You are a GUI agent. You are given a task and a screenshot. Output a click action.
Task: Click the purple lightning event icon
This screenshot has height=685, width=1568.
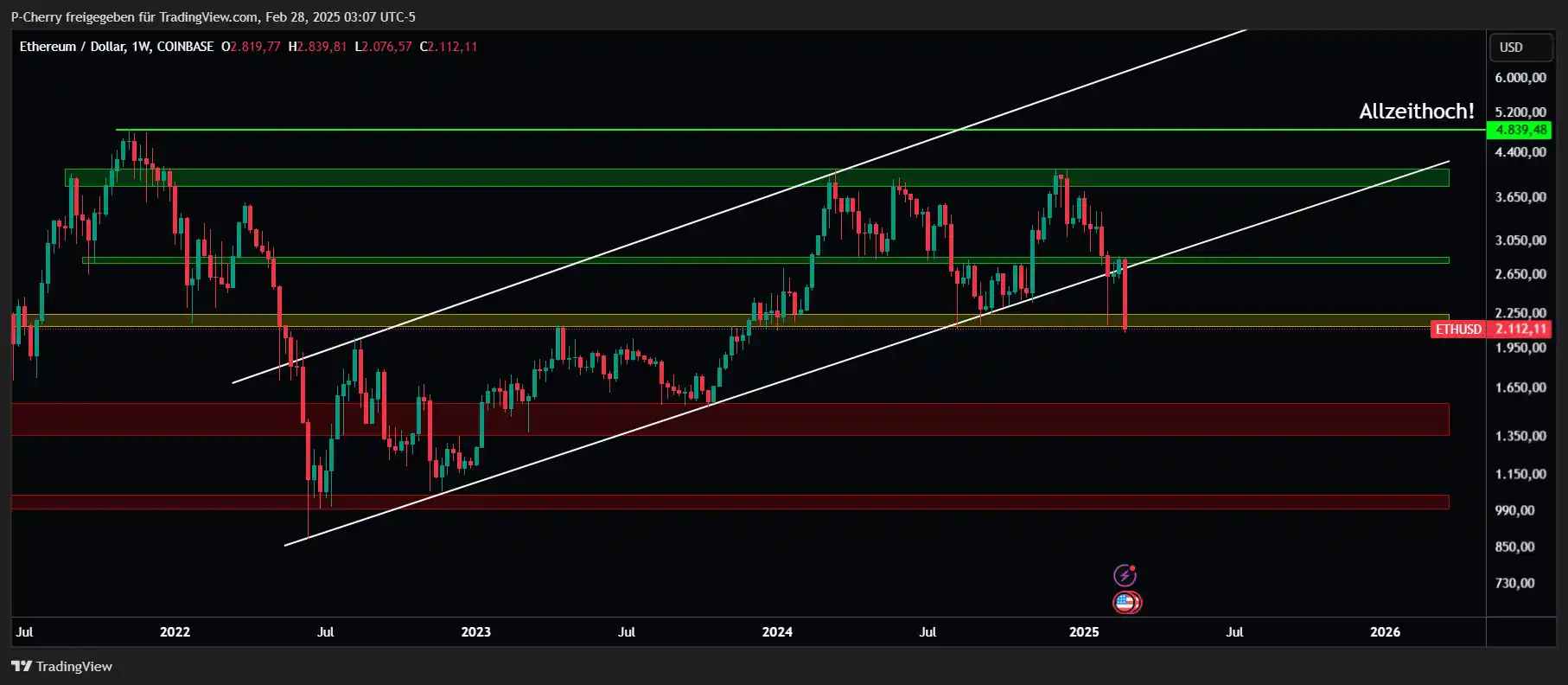point(1125,575)
